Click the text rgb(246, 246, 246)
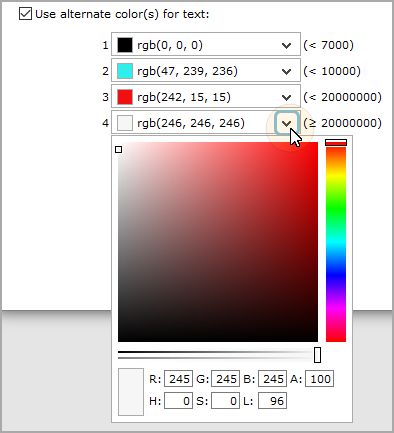This screenshot has height=433, width=394. pos(191,123)
